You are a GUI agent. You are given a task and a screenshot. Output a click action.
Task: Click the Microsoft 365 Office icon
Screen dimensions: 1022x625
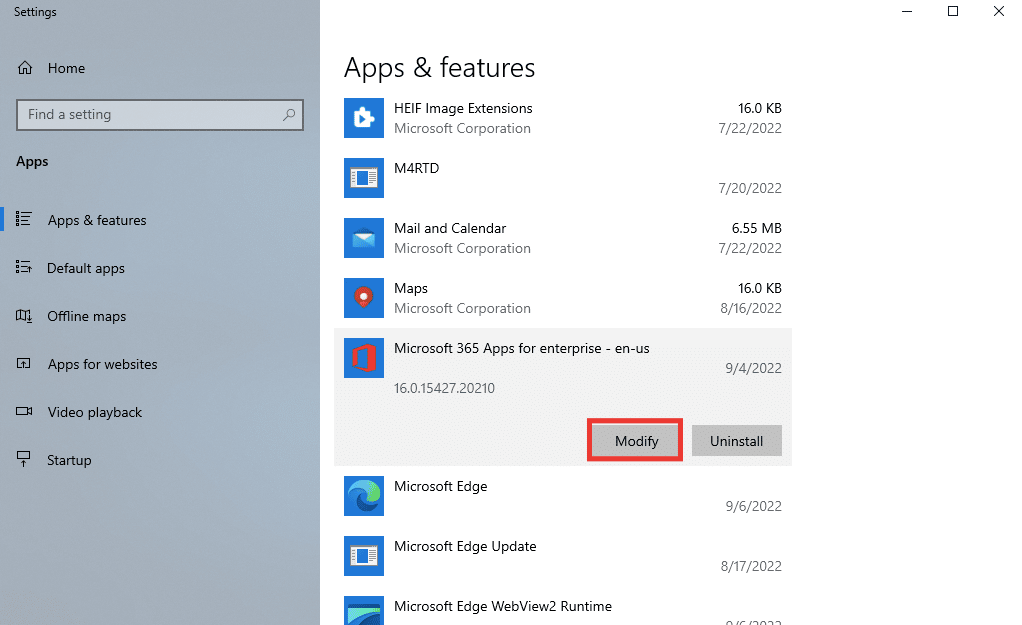[363, 358]
